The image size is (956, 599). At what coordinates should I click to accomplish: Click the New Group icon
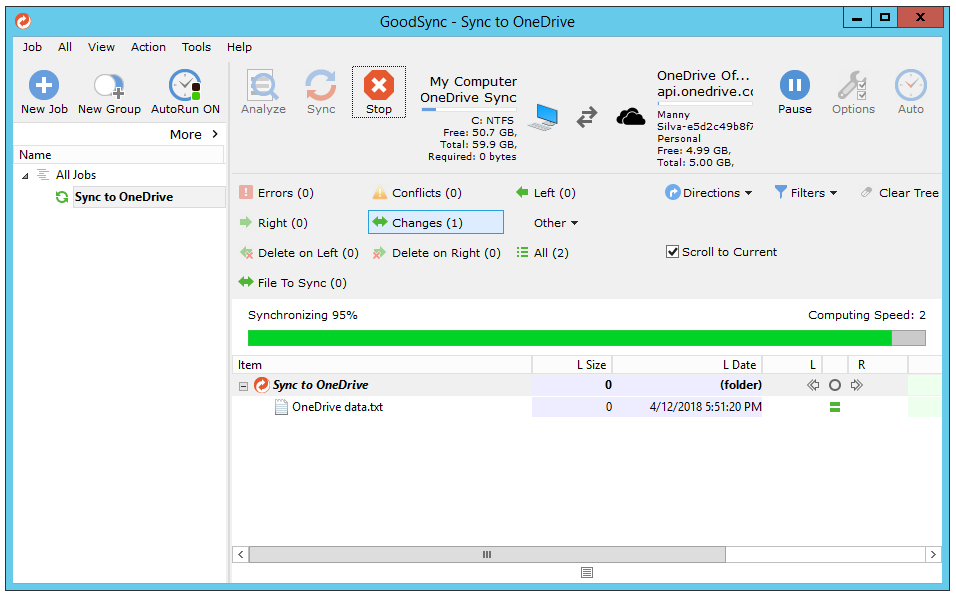click(x=109, y=86)
